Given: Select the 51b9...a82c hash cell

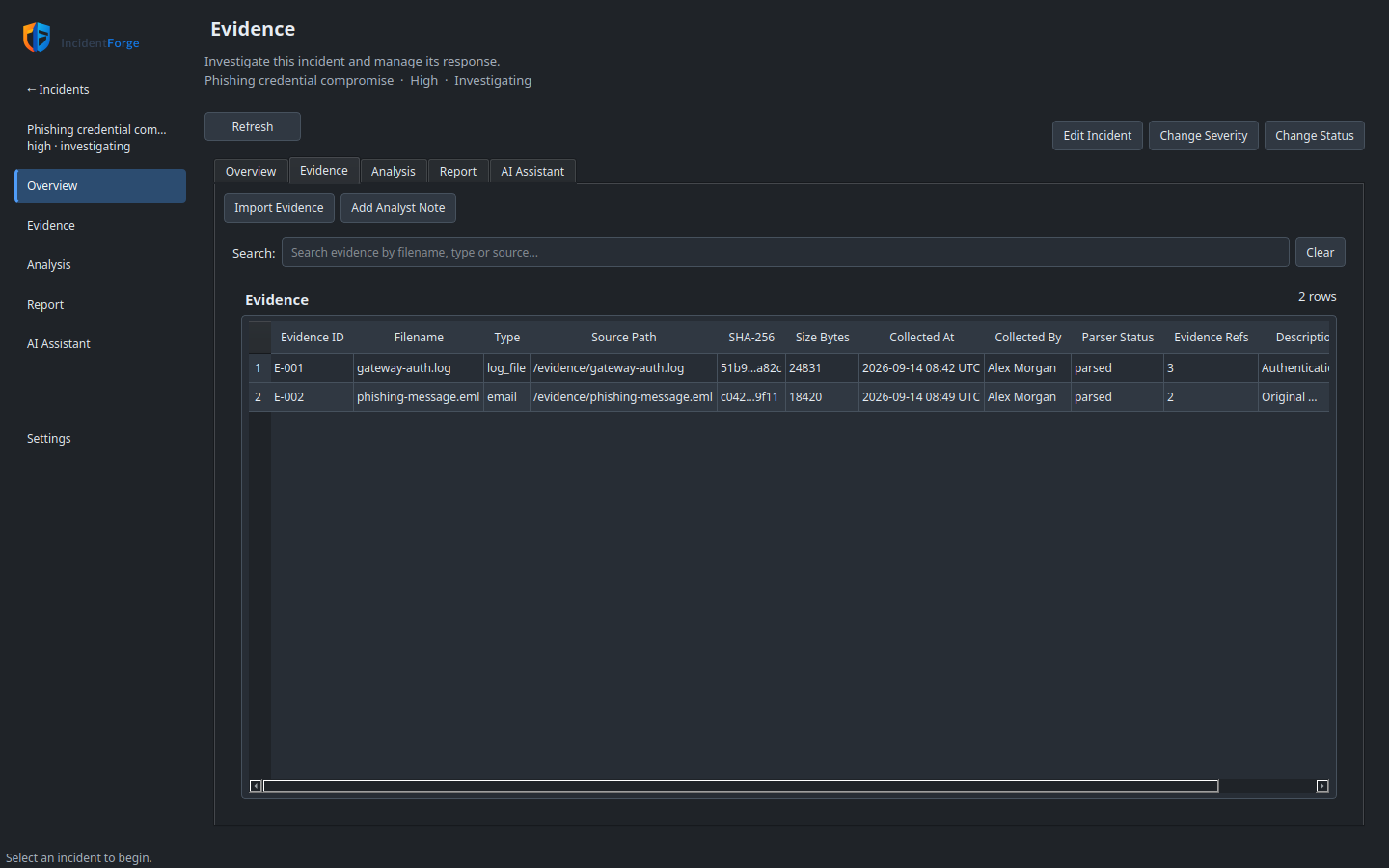Looking at the screenshot, I should pyautogui.click(x=751, y=367).
